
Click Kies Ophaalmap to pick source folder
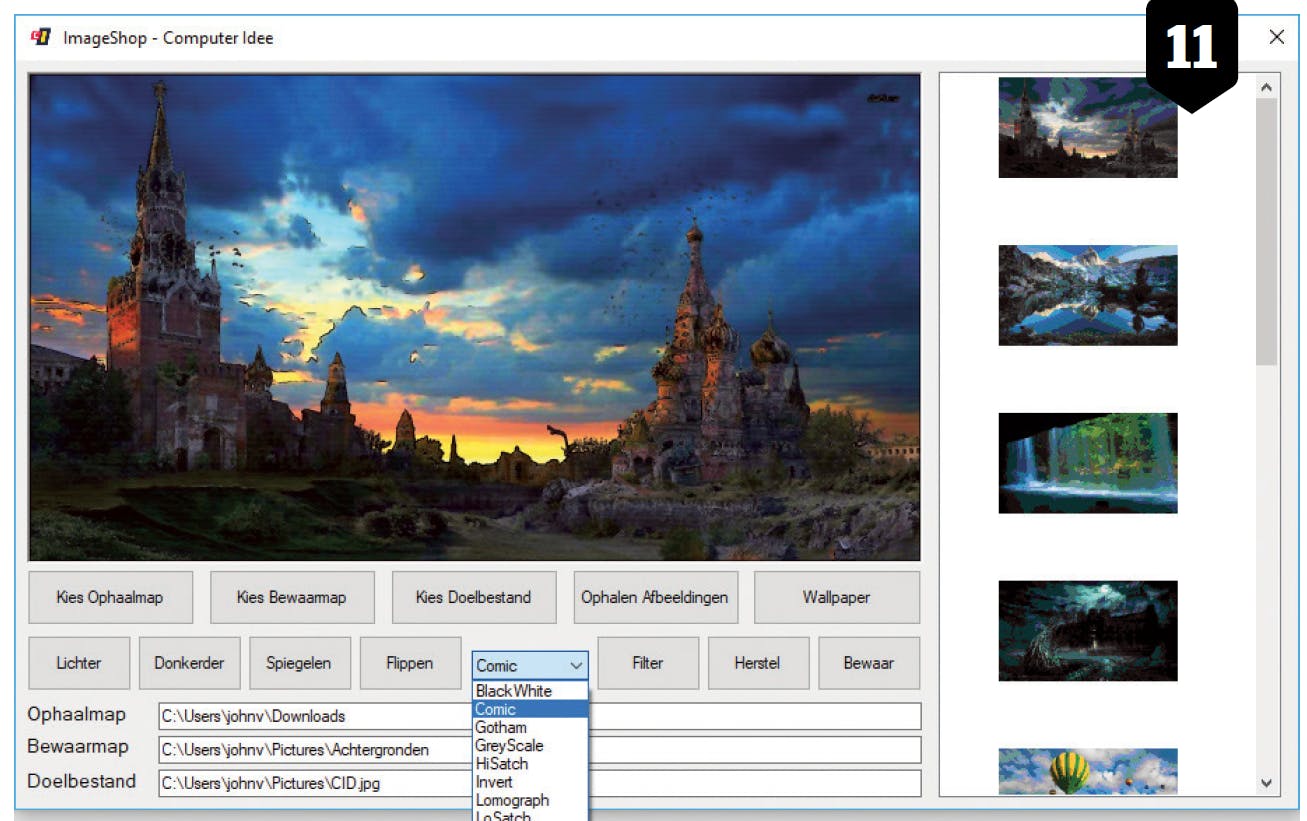pos(110,596)
